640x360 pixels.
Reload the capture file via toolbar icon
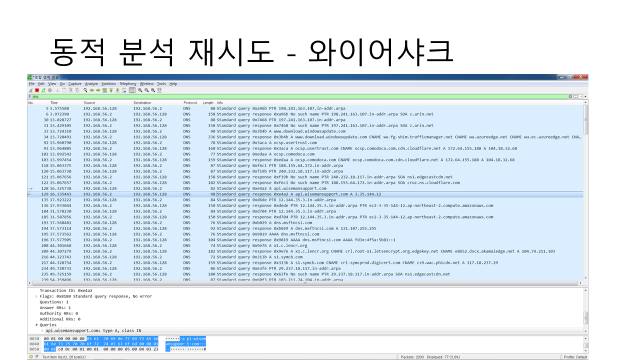point(77,90)
